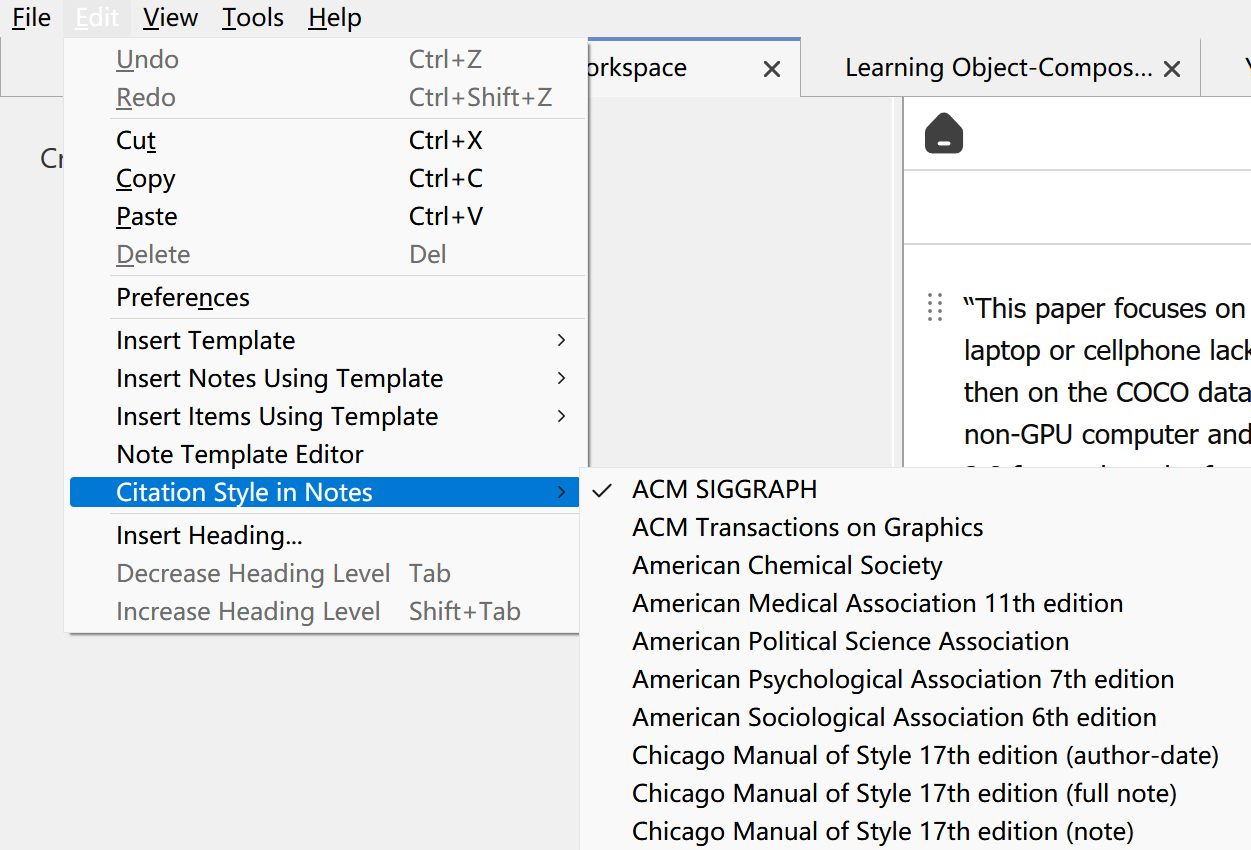The image size is (1251, 850).
Task: Close the Learning Object-Compos... tab
Action: (1173, 69)
